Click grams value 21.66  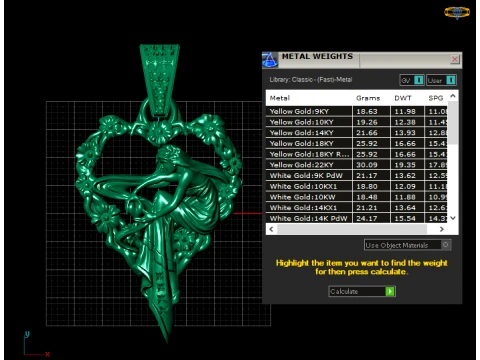(x=367, y=133)
